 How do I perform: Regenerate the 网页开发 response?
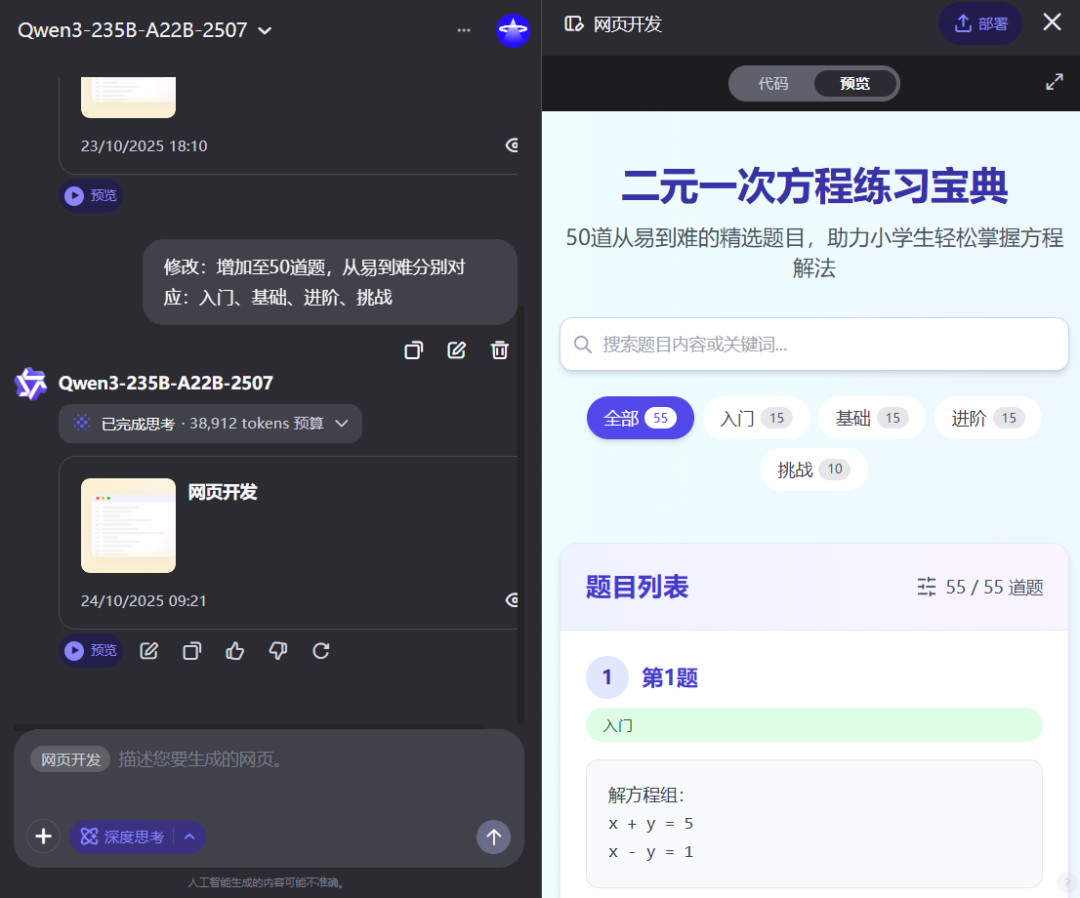[320, 651]
